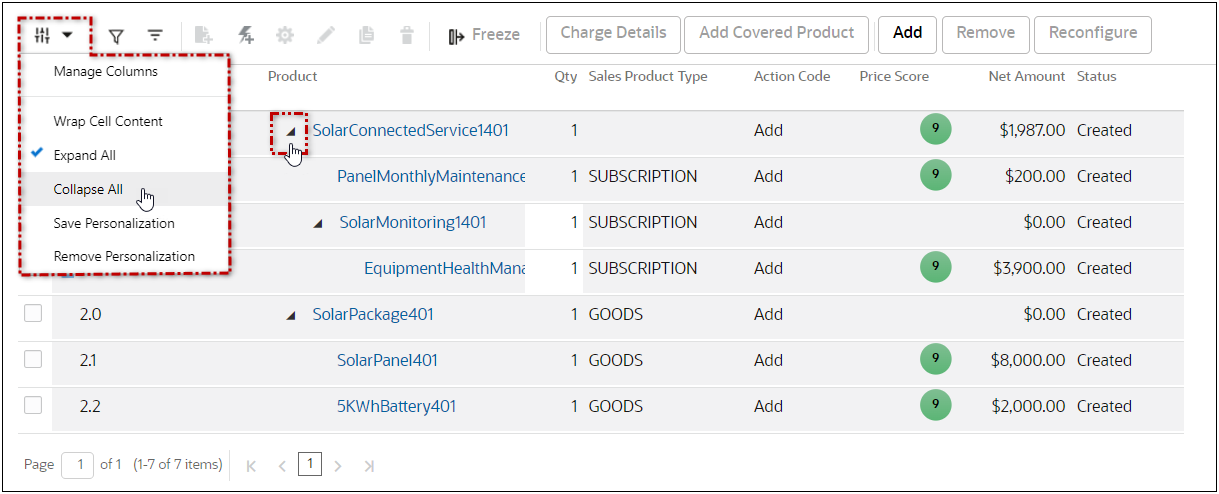Image resolution: width=1219 pixels, height=494 pixels.
Task: Click Add Covered Product button
Action: pyautogui.click(x=777, y=34)
